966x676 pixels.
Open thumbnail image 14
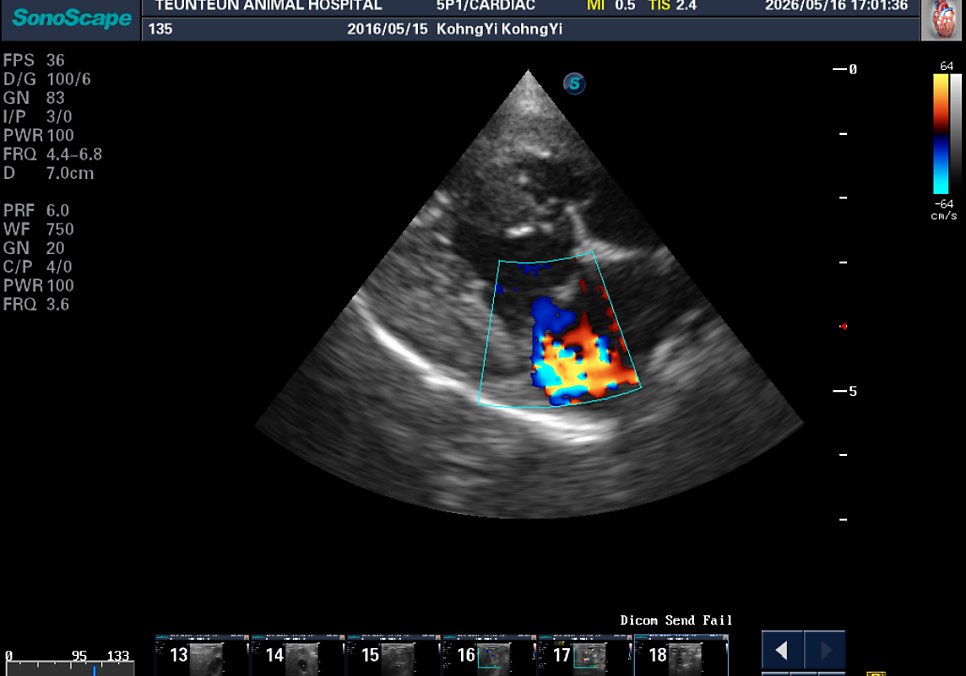click(298, 655)
